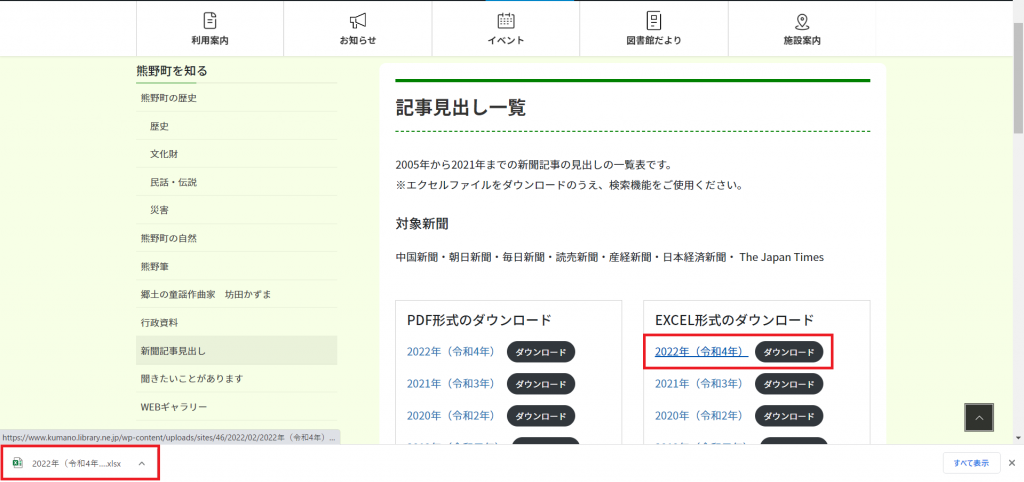Screen dimensions: 1024x482
Task: Close the download bar with X
Action: tap(1012, 463)
